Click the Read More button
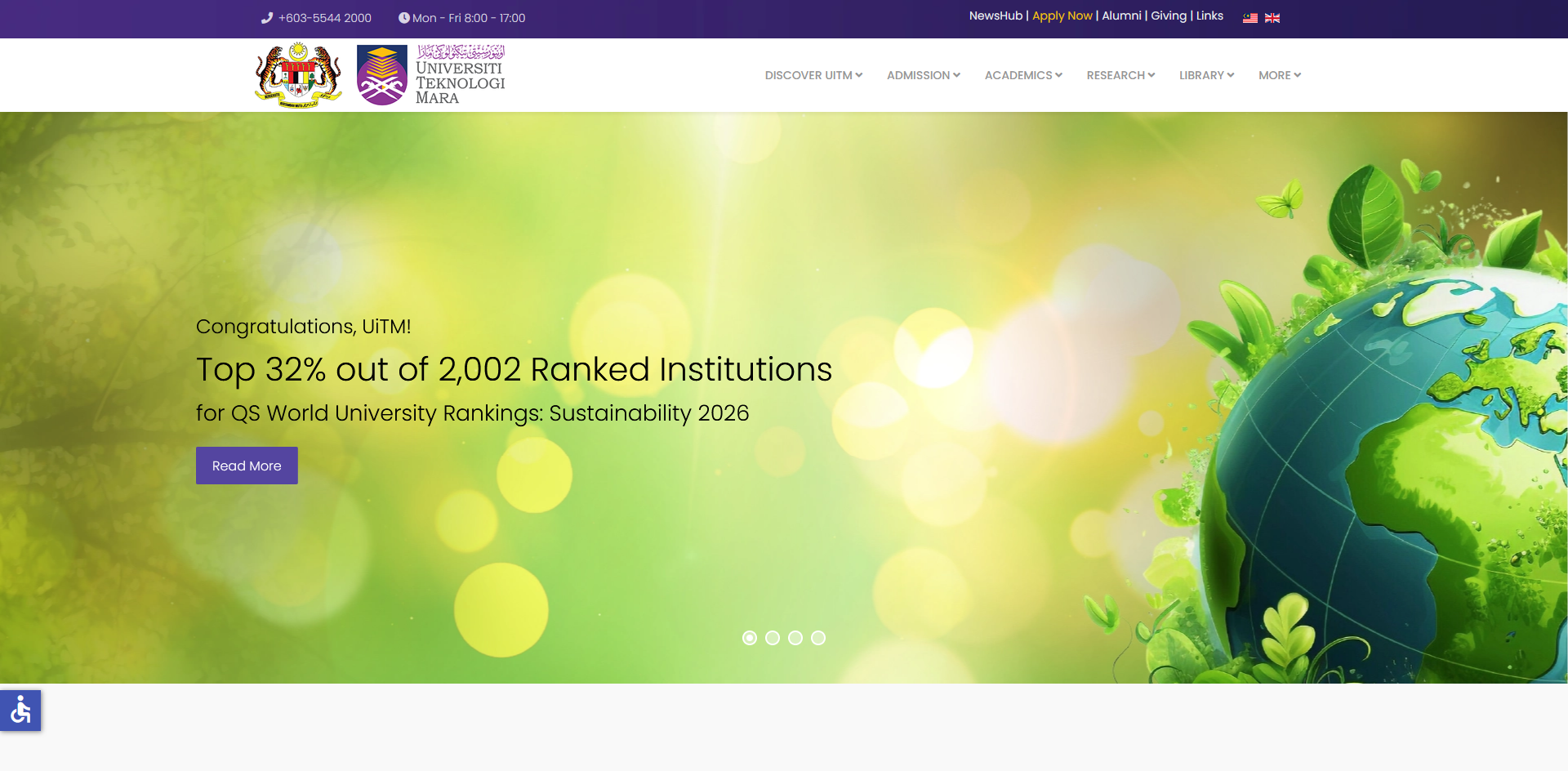Screen dimensions: 1568x771 (x=247, y=466)
